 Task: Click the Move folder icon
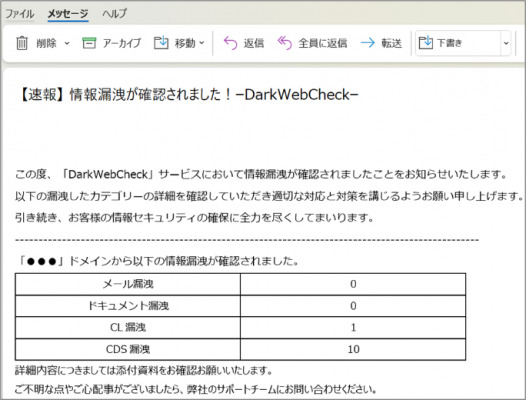161,43
